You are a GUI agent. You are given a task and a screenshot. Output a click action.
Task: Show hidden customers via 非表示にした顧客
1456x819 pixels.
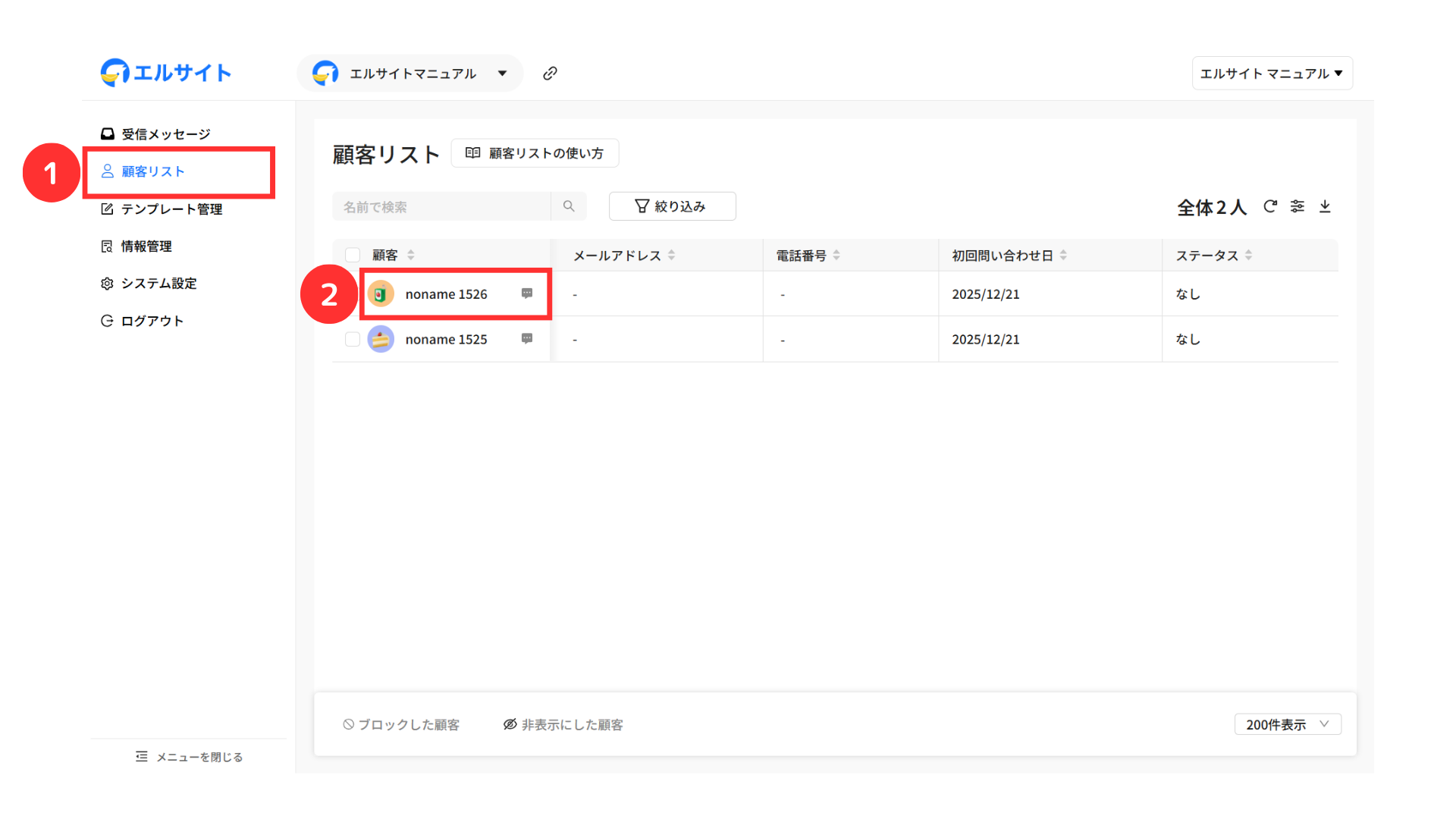coord(563,725)
